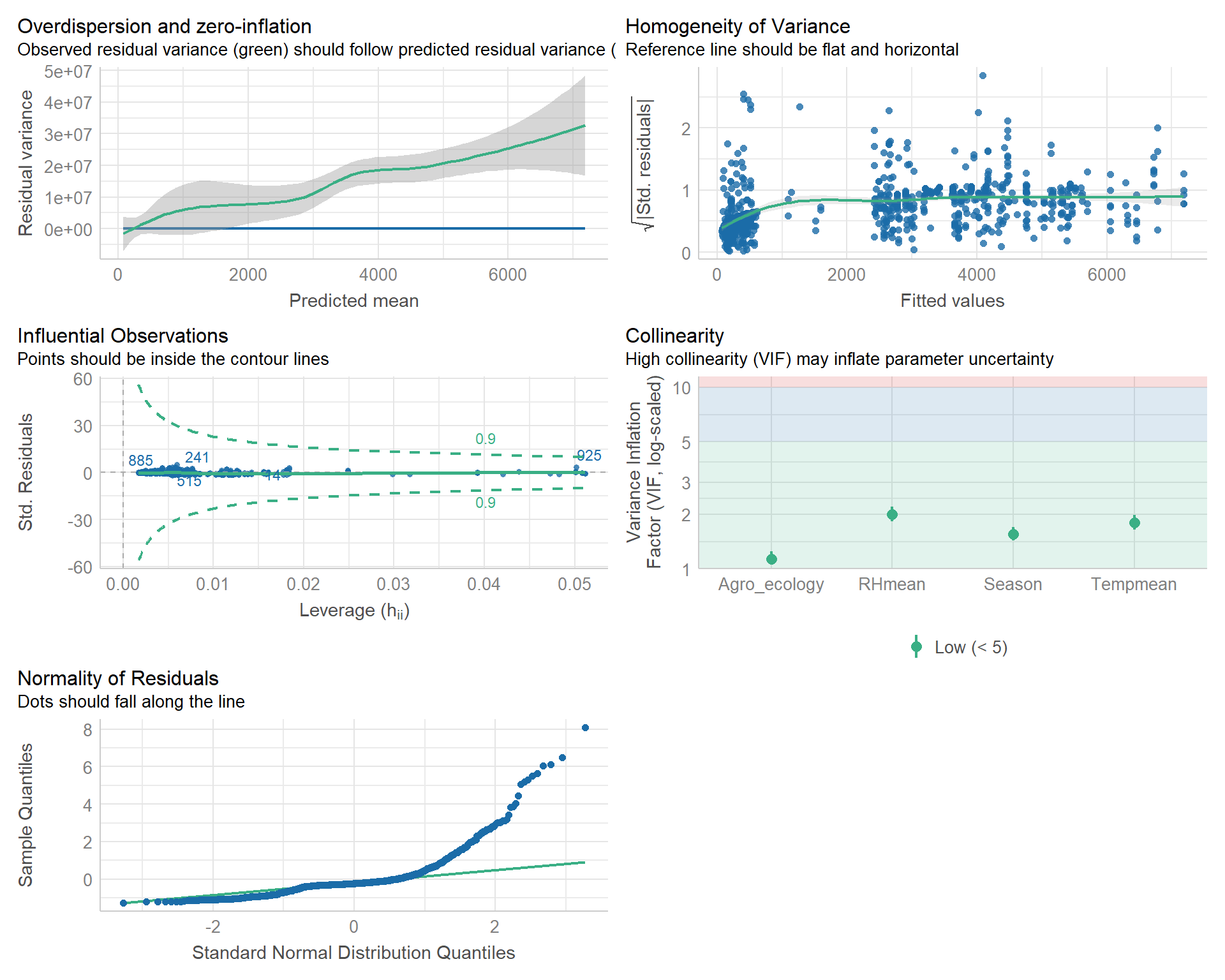Click the Overdispersion and zero-inflation title
This screenshot has width=1225, height=980.
tap(165, 26)
